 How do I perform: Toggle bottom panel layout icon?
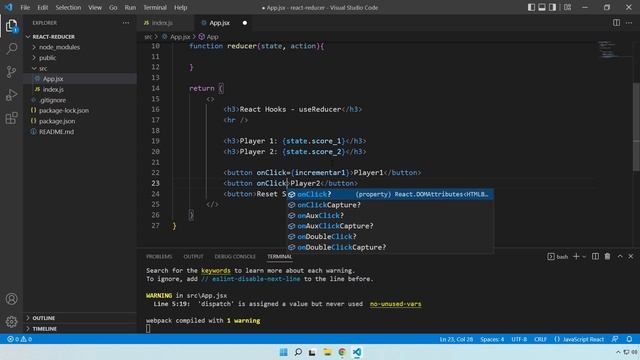(542, 7)
